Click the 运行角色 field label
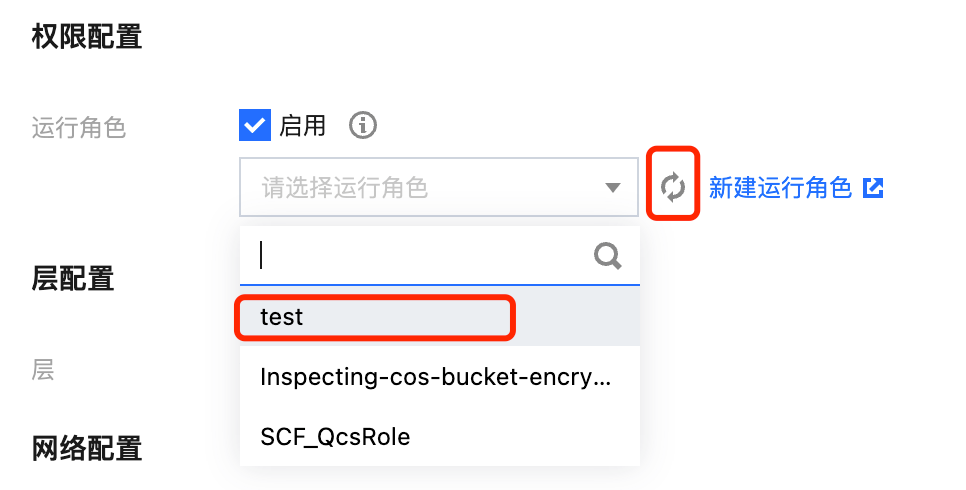966x490 pixels. [79, 128]
